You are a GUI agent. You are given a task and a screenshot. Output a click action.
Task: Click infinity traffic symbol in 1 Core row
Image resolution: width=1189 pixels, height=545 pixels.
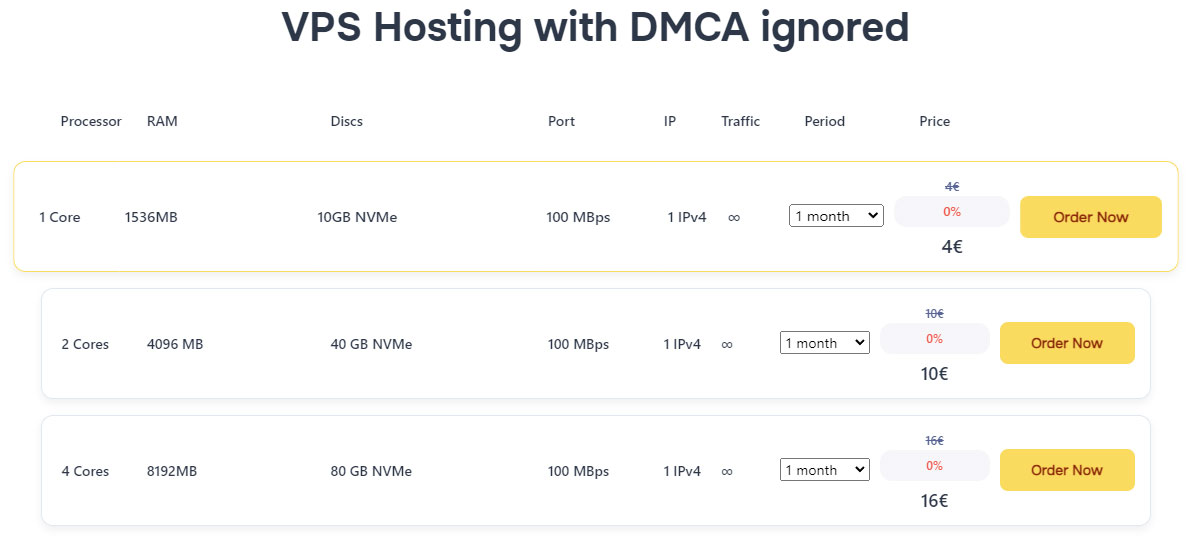click(x=734, y=218)
